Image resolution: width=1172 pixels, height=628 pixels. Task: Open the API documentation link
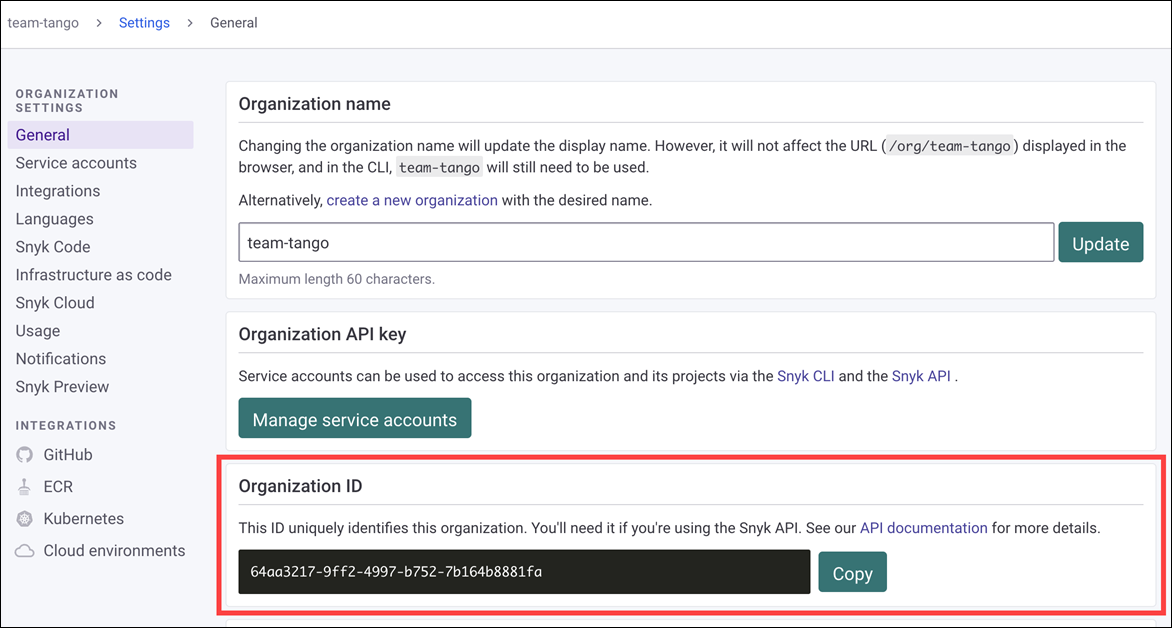(924, 528)
